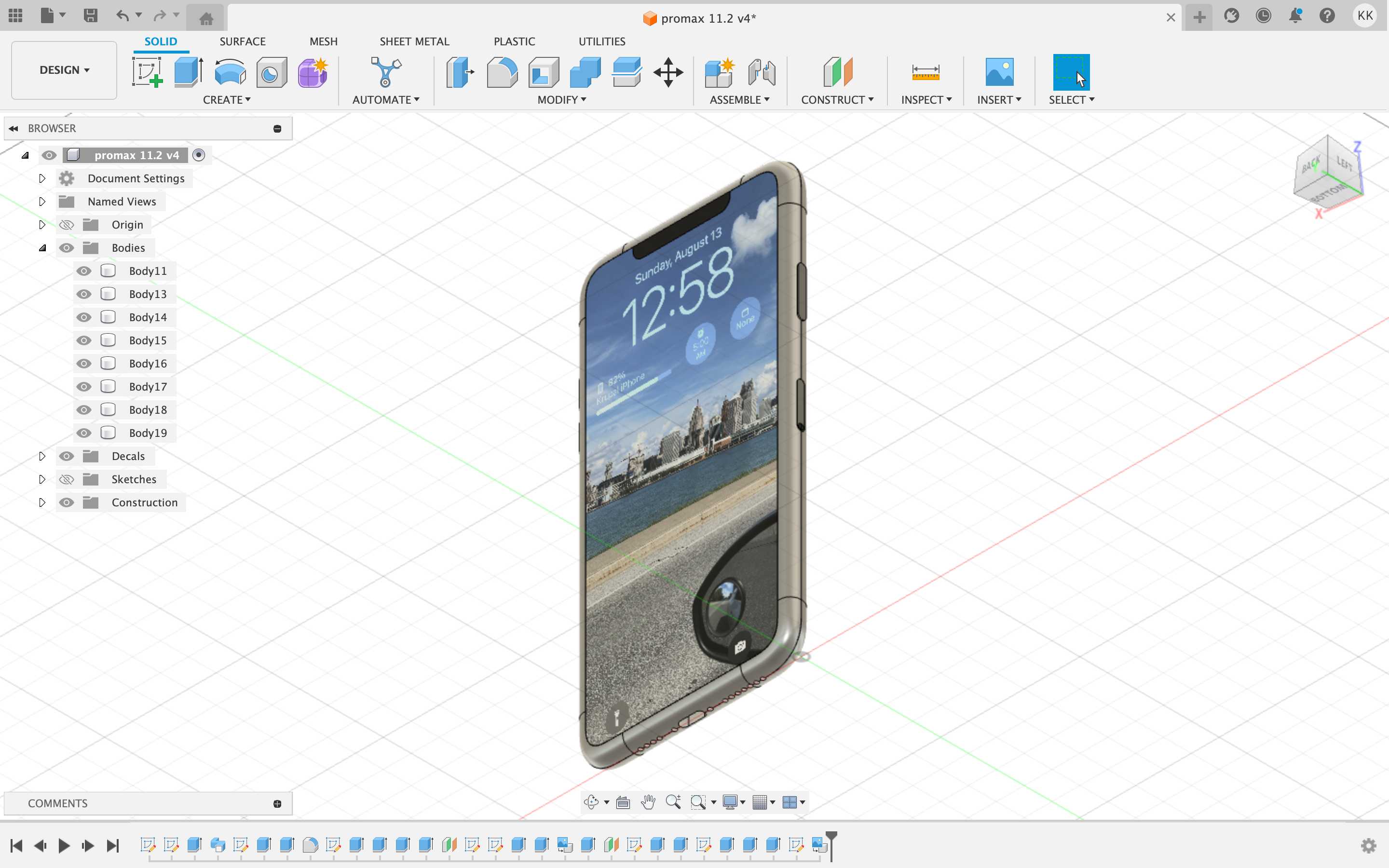
Task: Expand the COMMENTS panel
Action: 277,804
